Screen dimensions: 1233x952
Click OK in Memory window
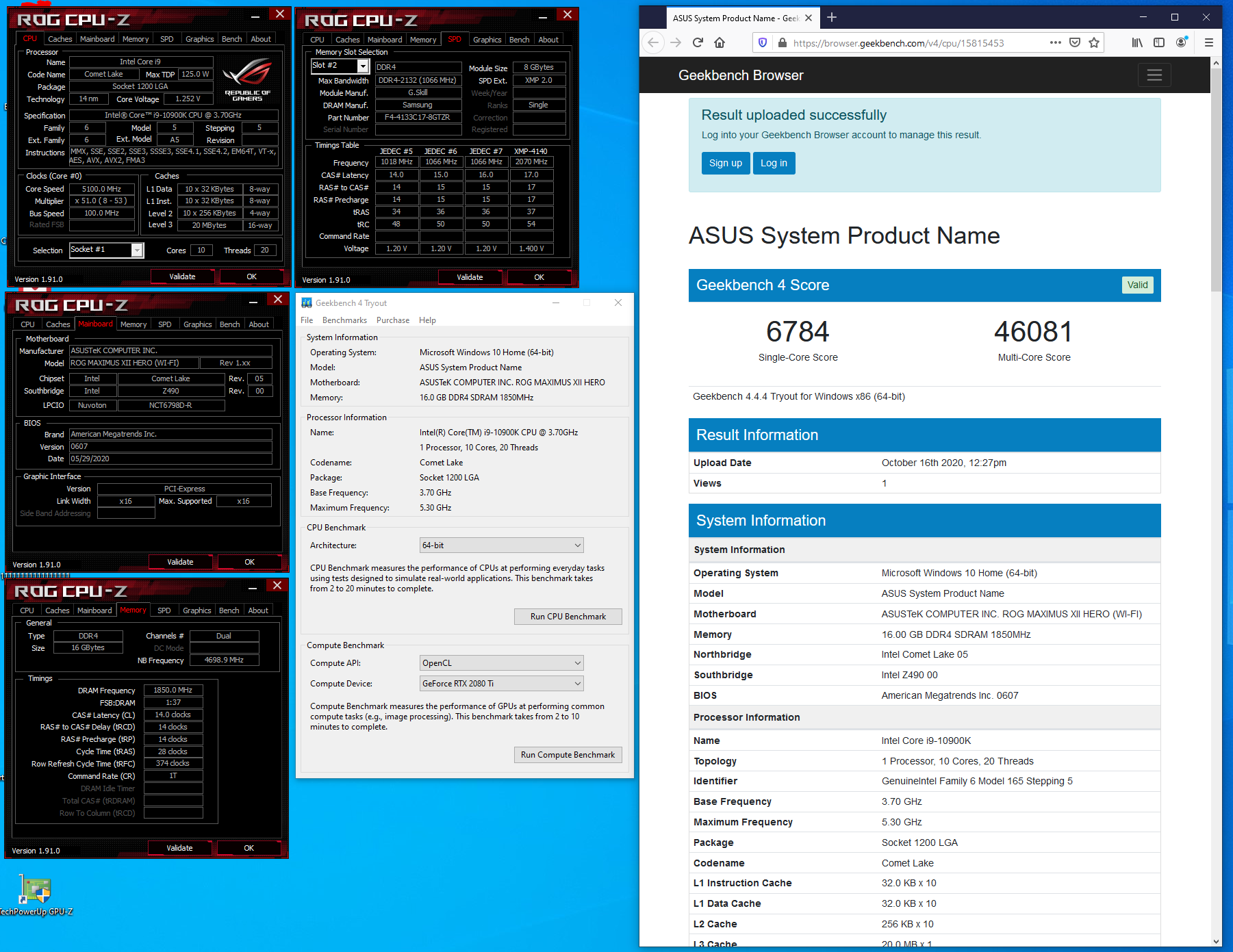(x=249, y=848)
